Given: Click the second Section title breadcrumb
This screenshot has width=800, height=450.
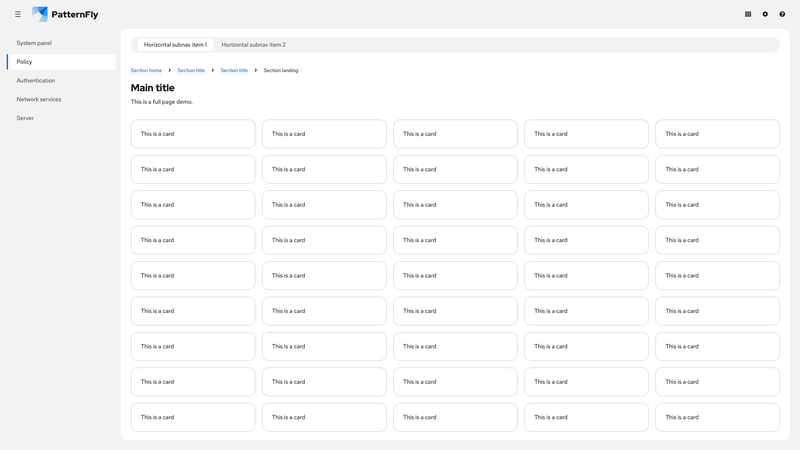Looking at the screenshot, I should tap(234, 70).
